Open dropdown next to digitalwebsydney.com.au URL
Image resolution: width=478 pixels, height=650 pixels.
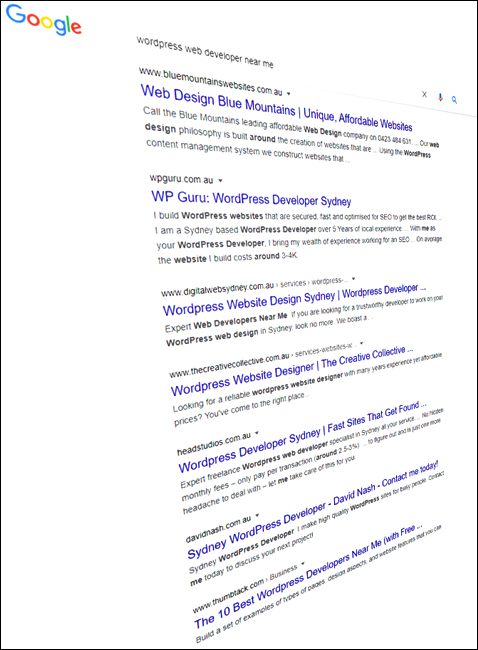353,279
